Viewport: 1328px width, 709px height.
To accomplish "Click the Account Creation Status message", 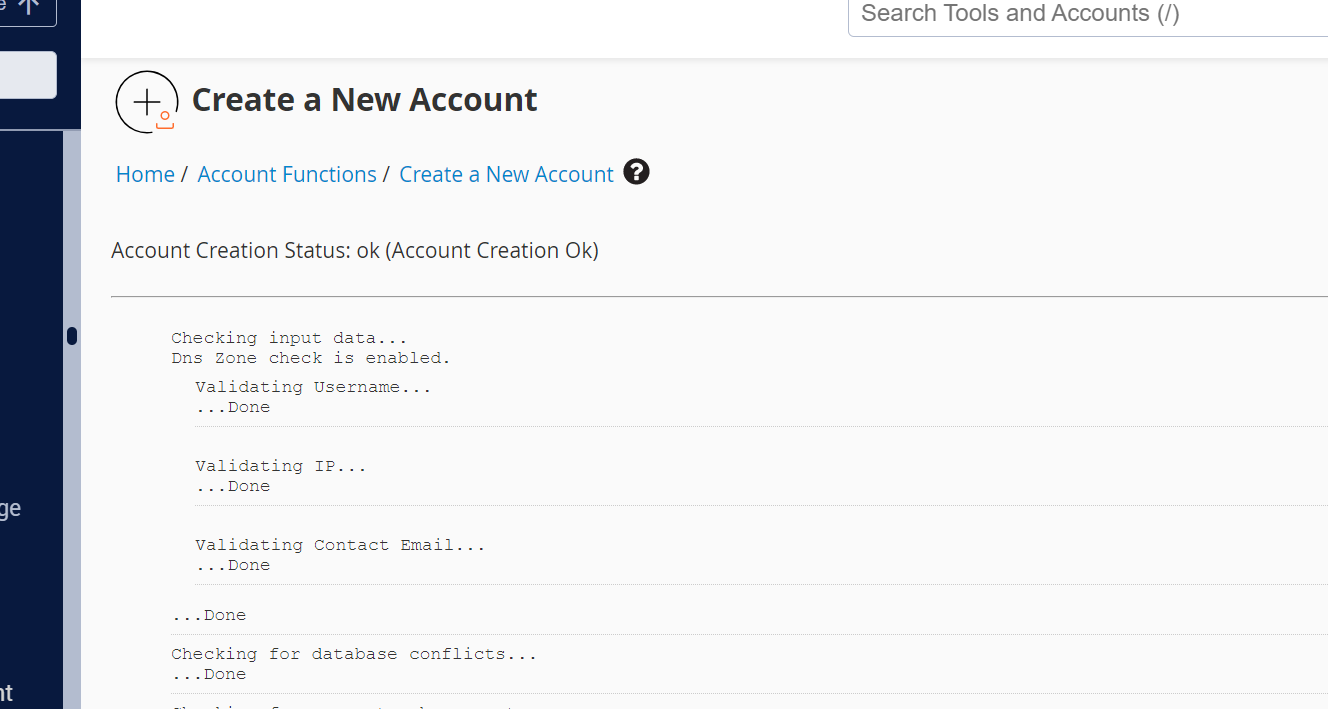I will pos(355,250).
